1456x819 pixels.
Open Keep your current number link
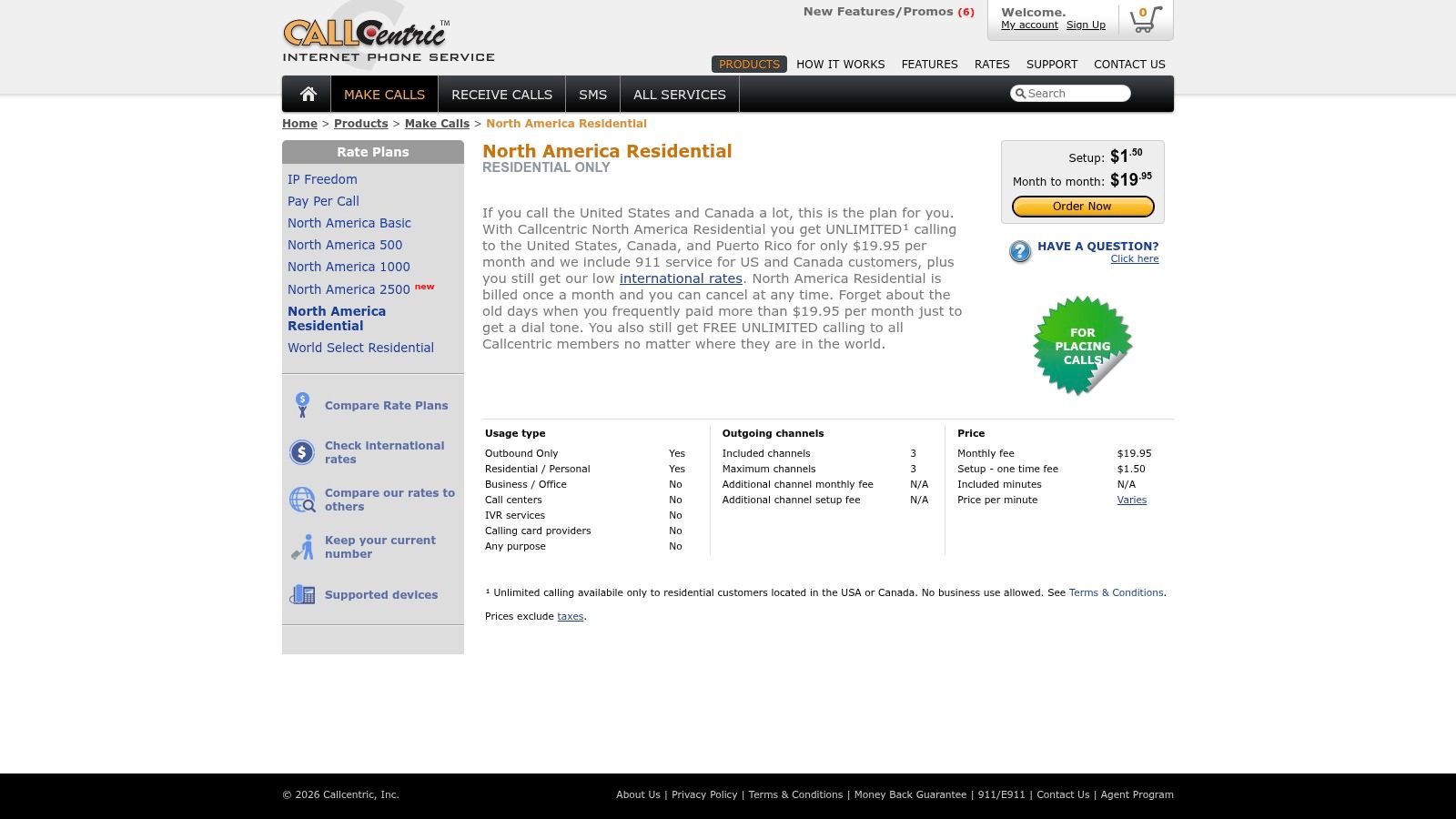(x=379, y=547)
